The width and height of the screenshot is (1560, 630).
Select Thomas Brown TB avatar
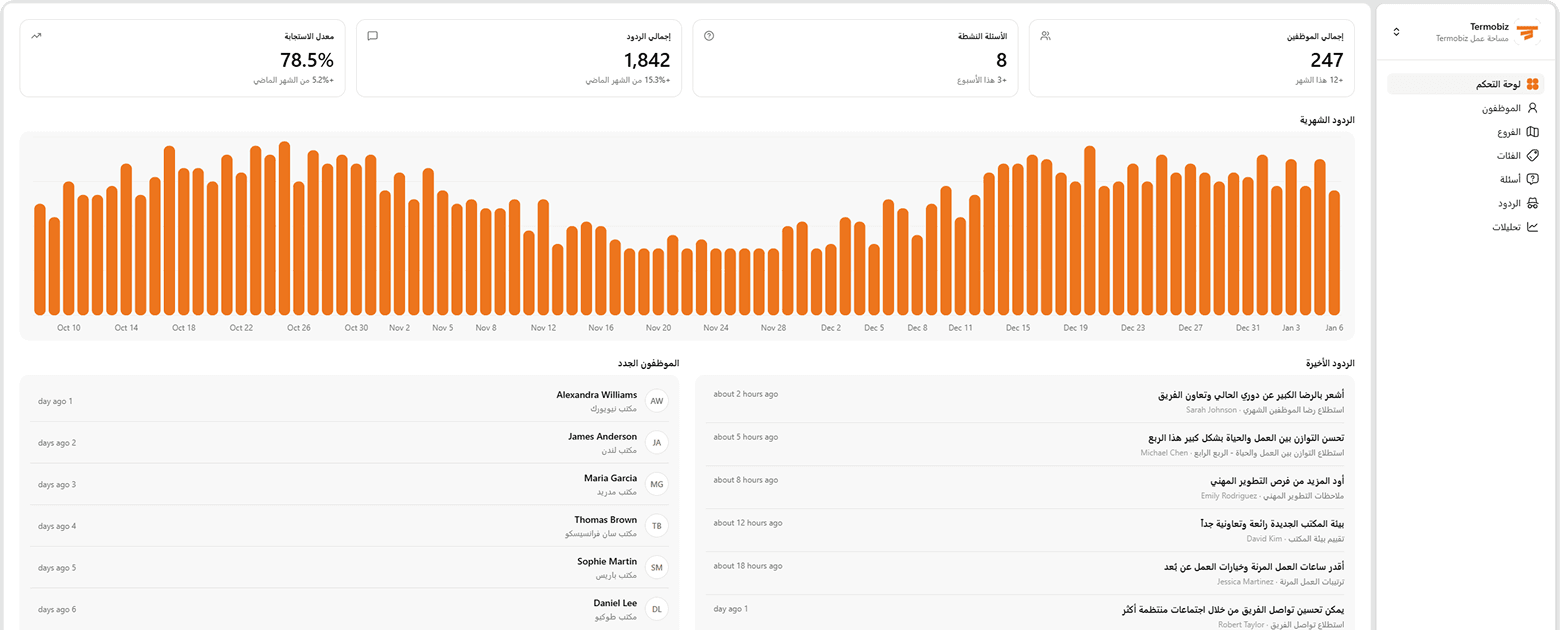[x=656, y=526]
